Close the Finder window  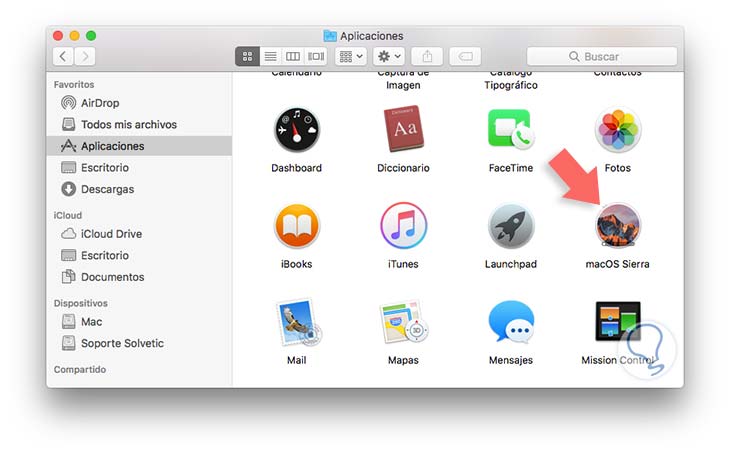[x=58, y=36]
